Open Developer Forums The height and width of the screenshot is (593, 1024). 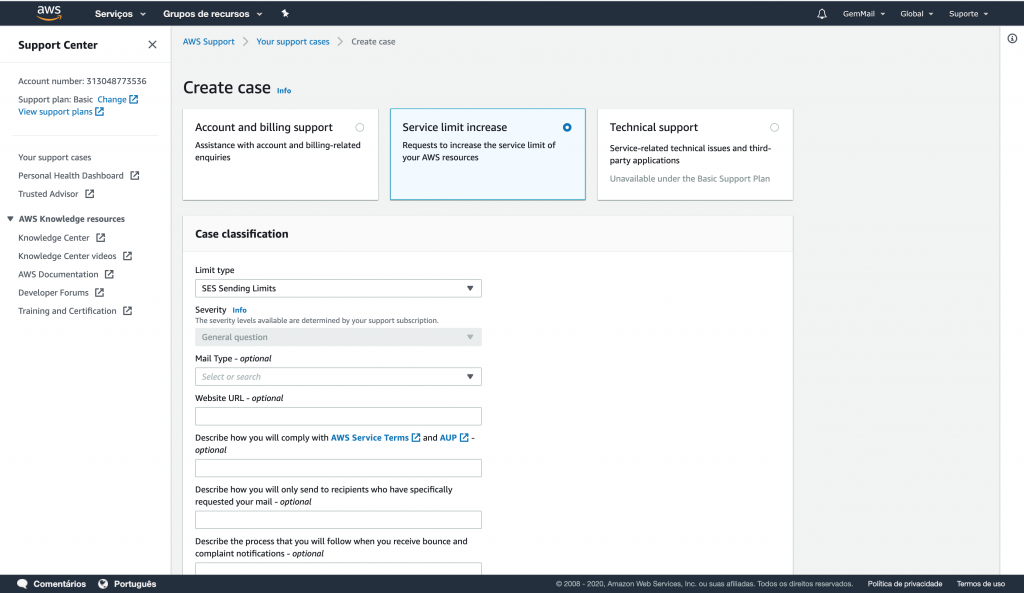pos(54,293)
